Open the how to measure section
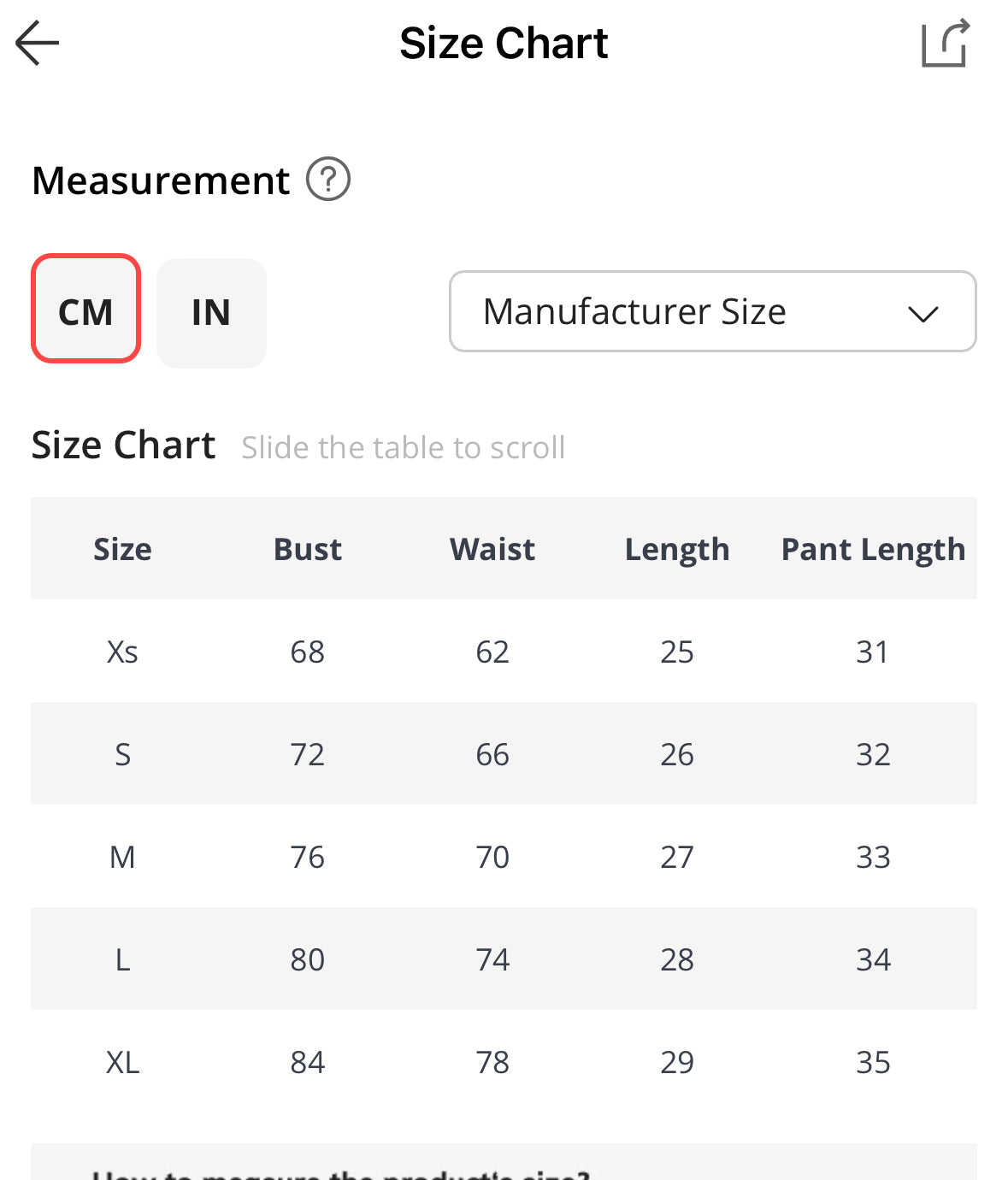The width and height of the screenshot is (1008, 1180). click(504, 1163)
